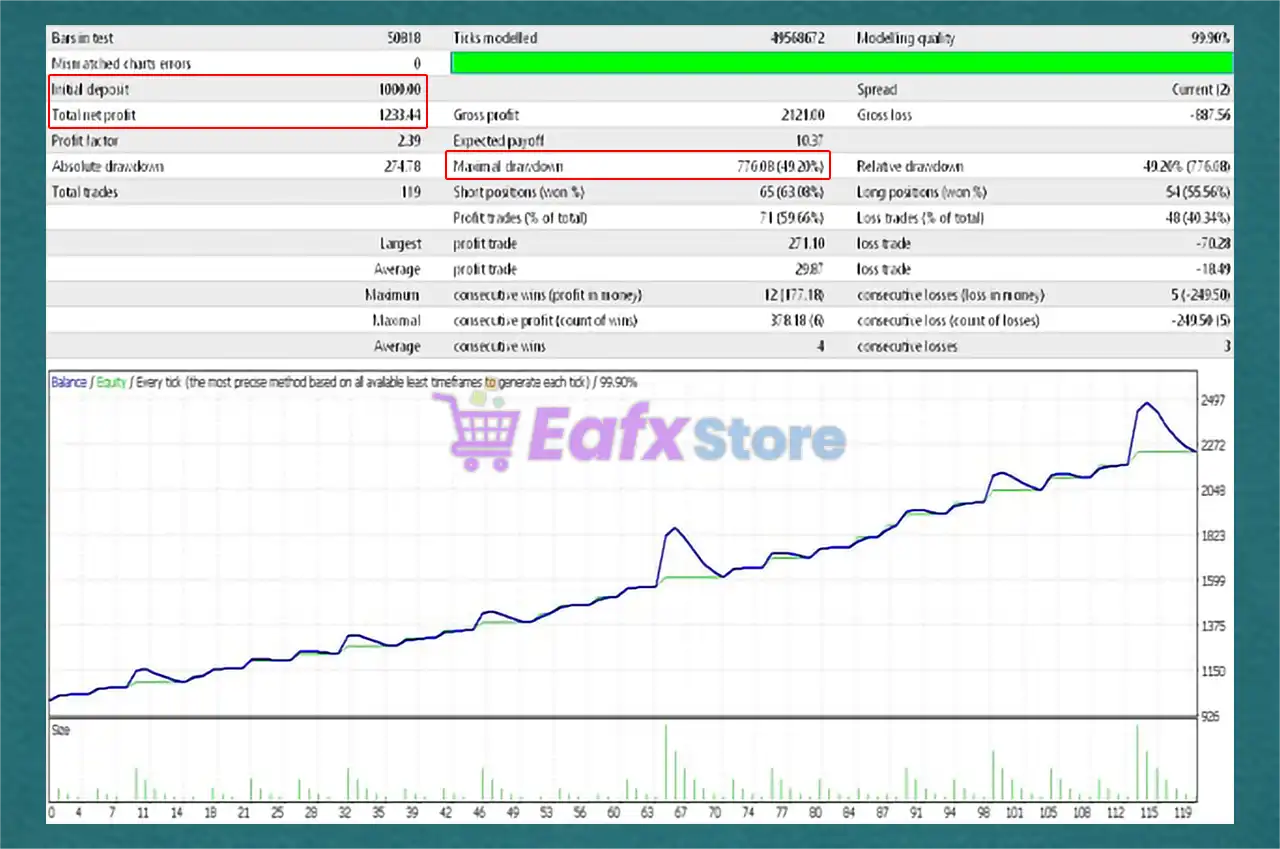Click the highest equity peak on the chart
Viewport: 1280px width, 849px height.
(x=1146, y=404)
